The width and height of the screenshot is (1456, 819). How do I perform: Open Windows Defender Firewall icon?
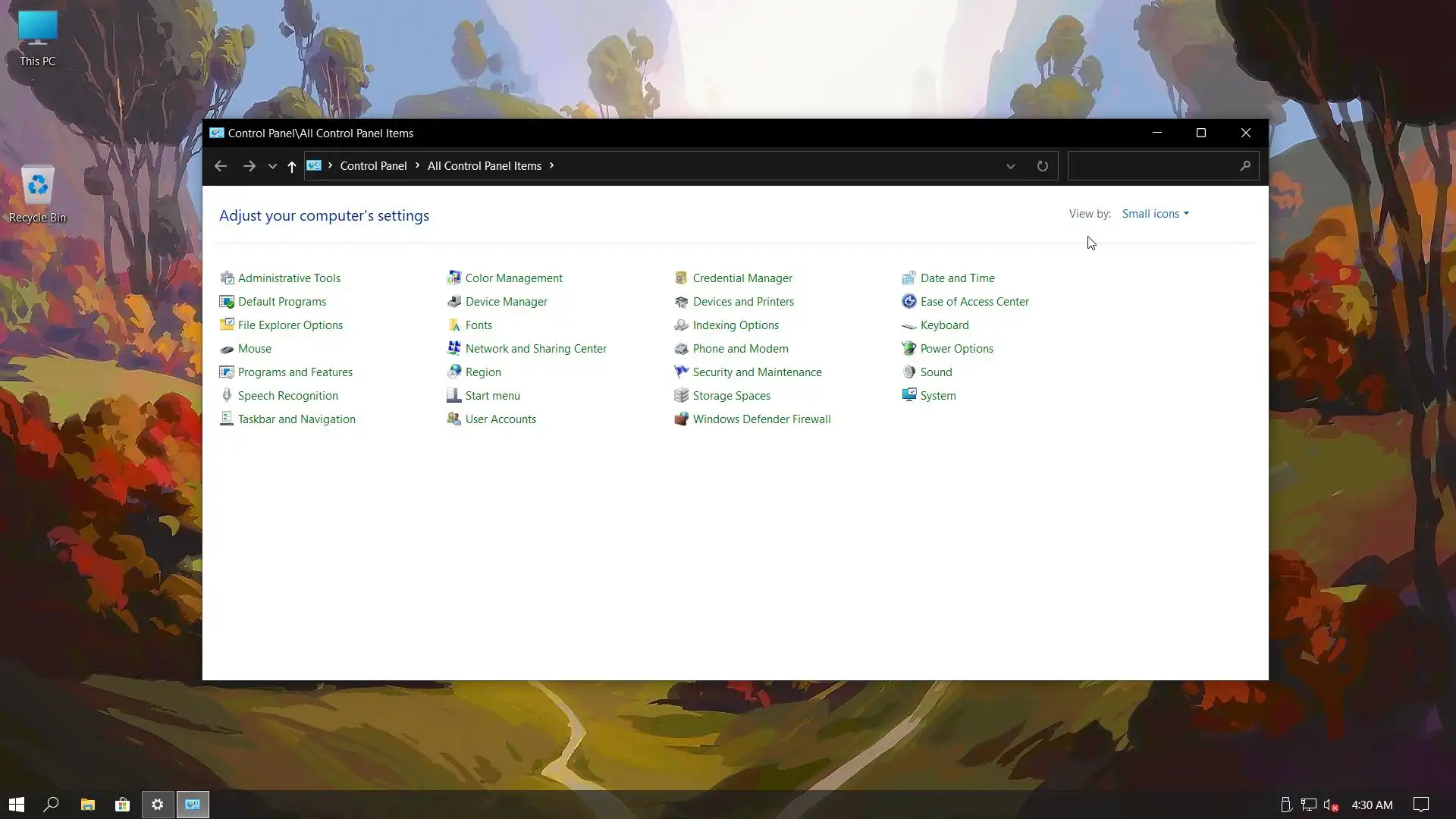681,419
